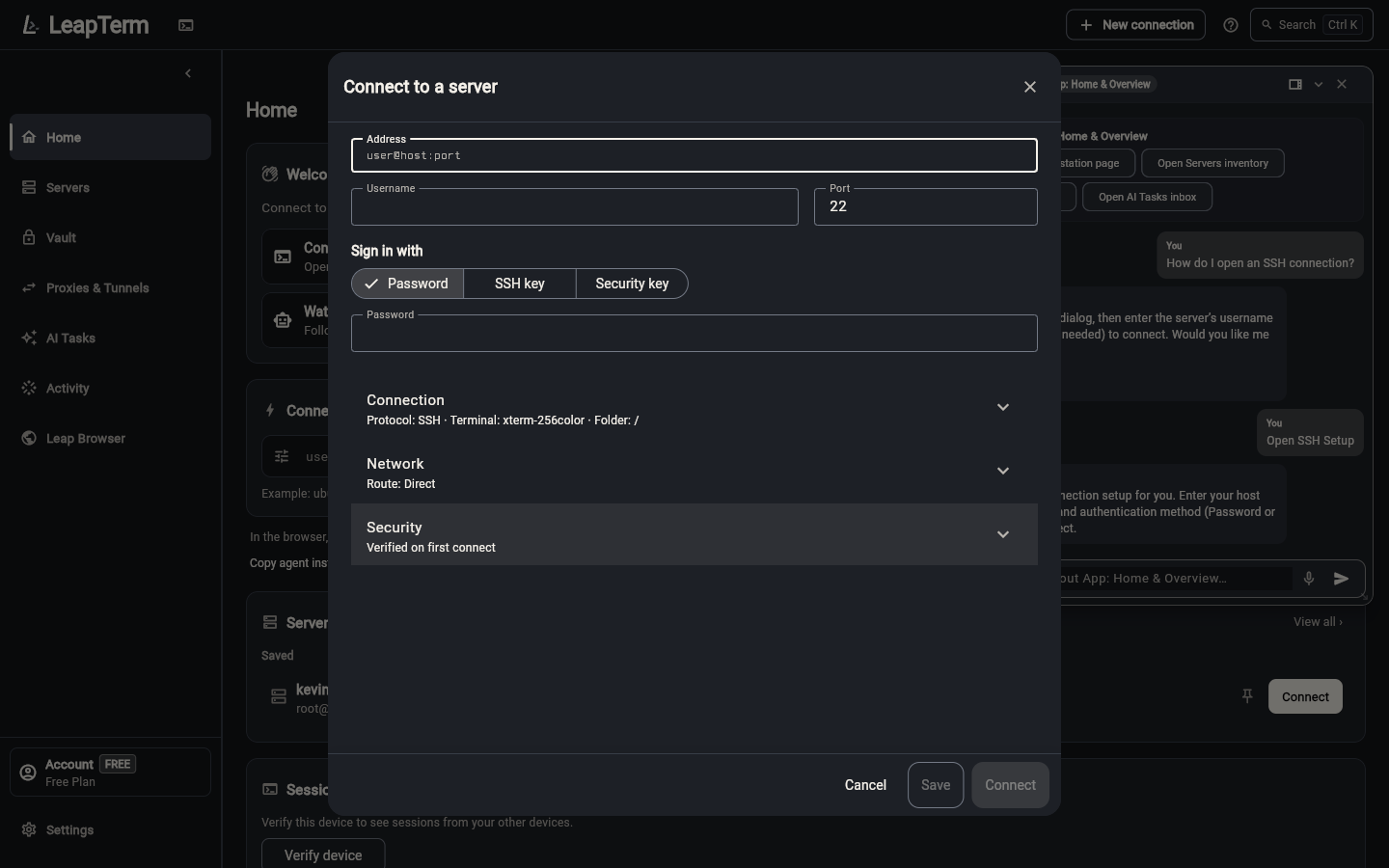Screen dimensions: 1389x868
Task: Open the Account Free Plan card
Action: tap(111, 772)
